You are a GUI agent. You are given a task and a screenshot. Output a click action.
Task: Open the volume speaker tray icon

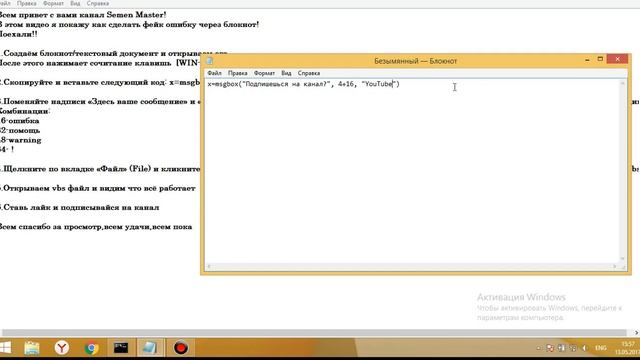pyautogui.click(x=584, y=348)
